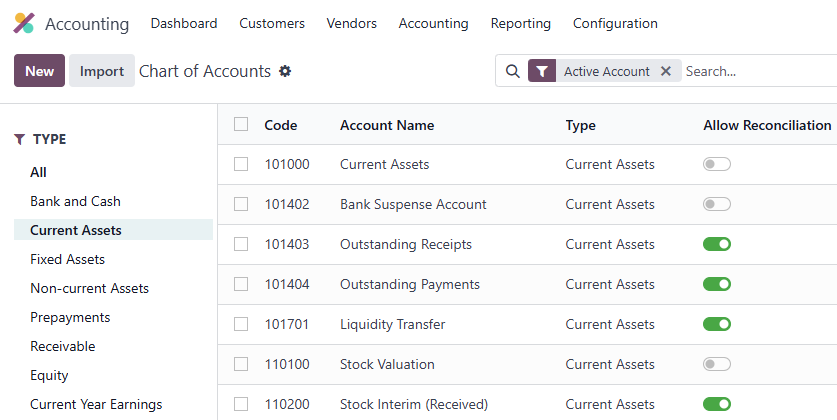837x420 pixels.
Task: Open the Configuration menu
Action: click(x=615, y=23)
